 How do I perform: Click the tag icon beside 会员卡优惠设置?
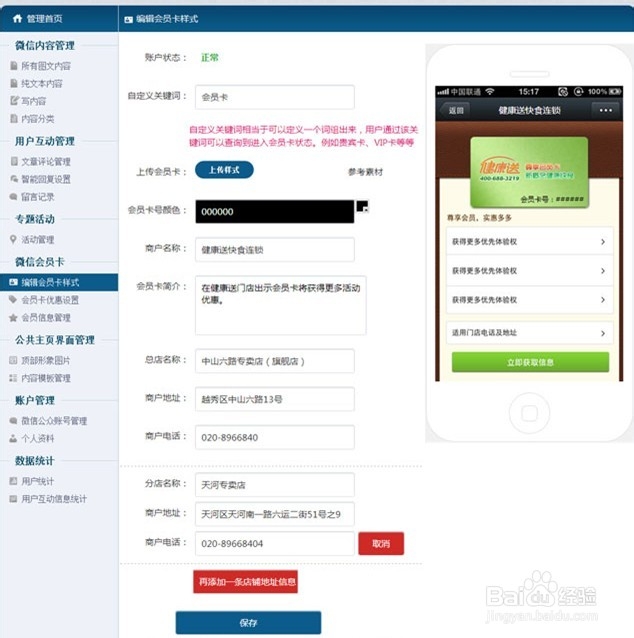13,299
